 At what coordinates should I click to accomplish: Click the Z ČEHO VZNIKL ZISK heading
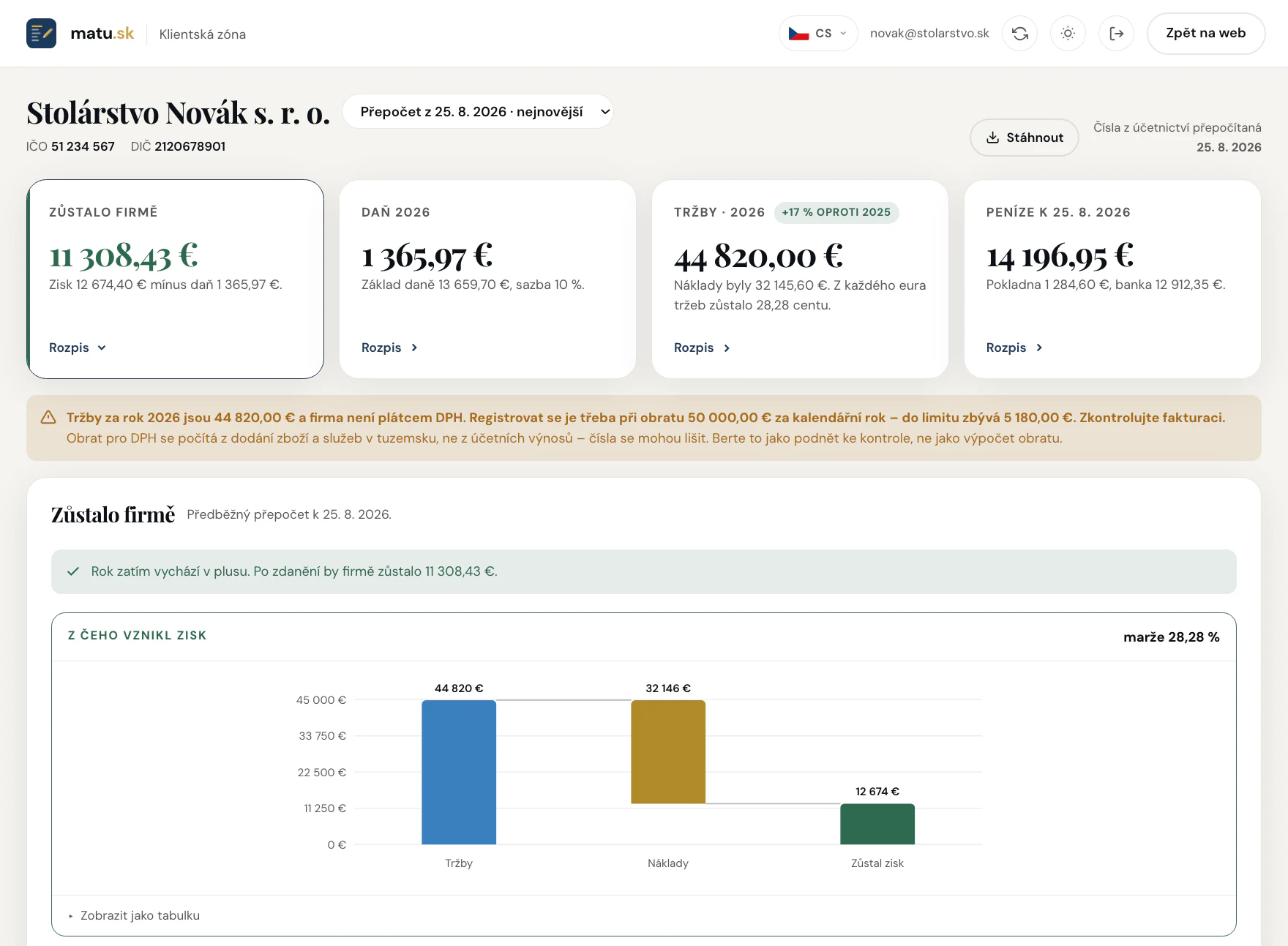pos(137,636)
